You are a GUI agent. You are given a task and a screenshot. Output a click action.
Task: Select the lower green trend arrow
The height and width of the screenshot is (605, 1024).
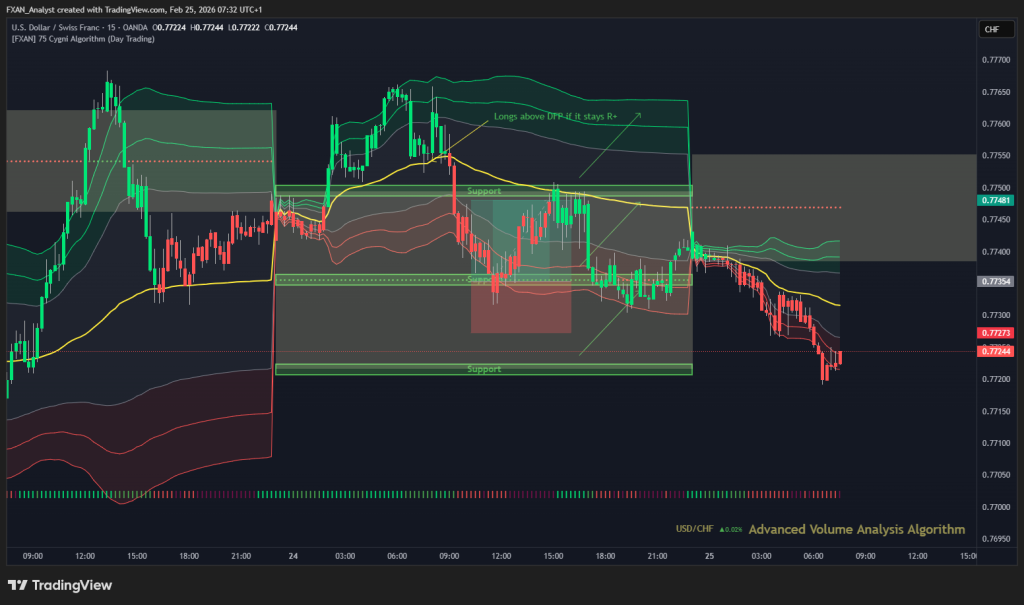click(x=610, y=322)
